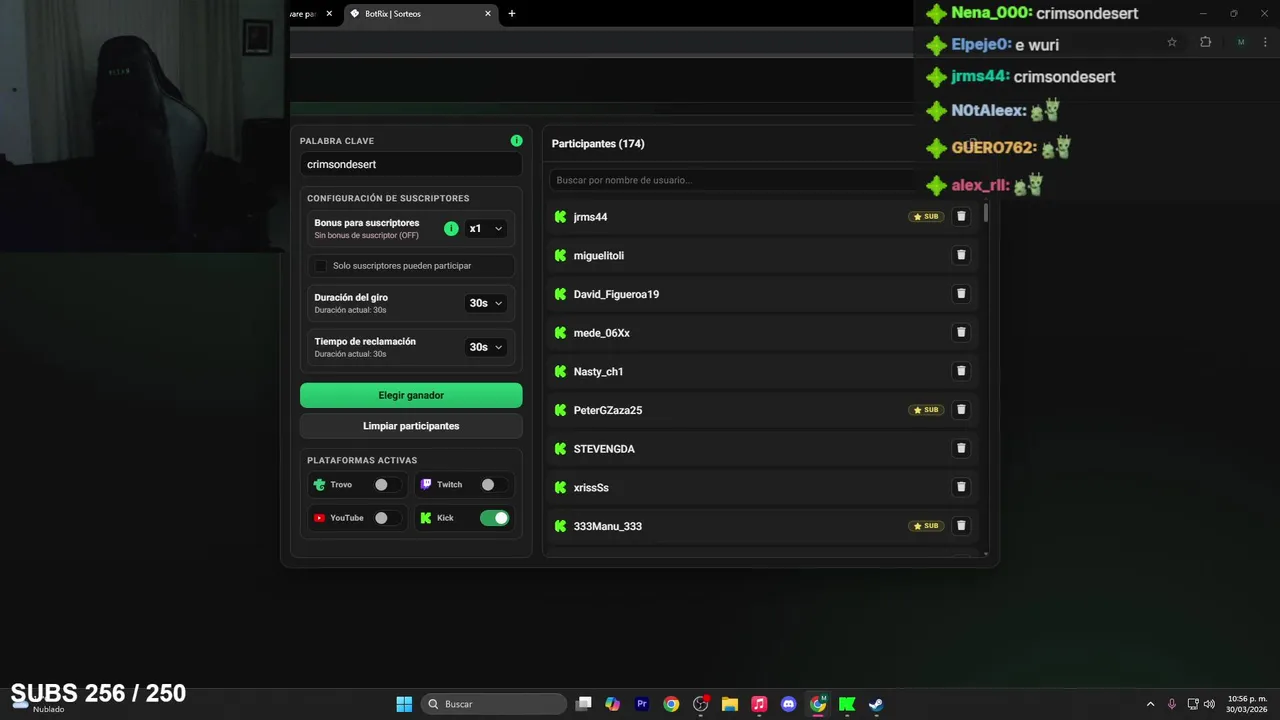Click trash icon on mede_06Xx row
The image size is (1280, 720).
pyautogui.click(x=961, y=332)
